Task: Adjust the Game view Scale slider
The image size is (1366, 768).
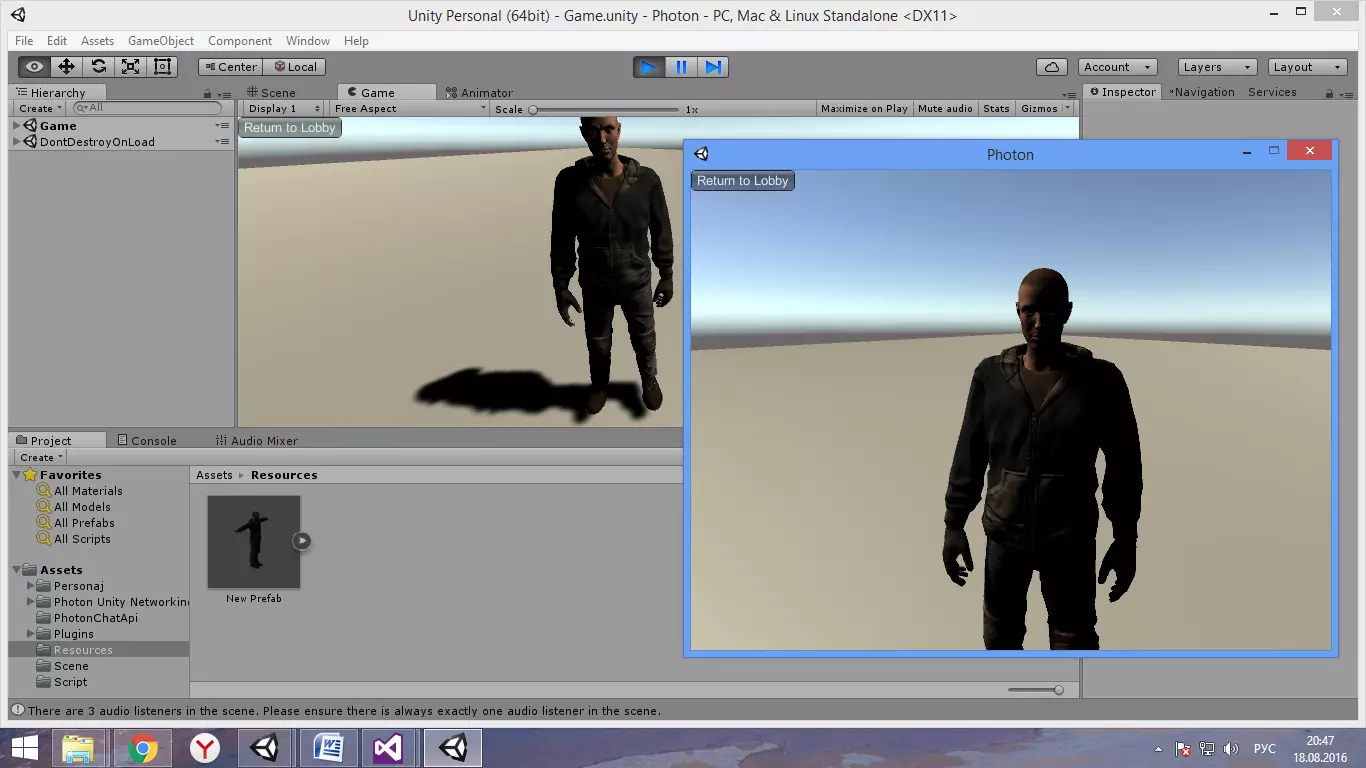Action: (x=534, y=109)
